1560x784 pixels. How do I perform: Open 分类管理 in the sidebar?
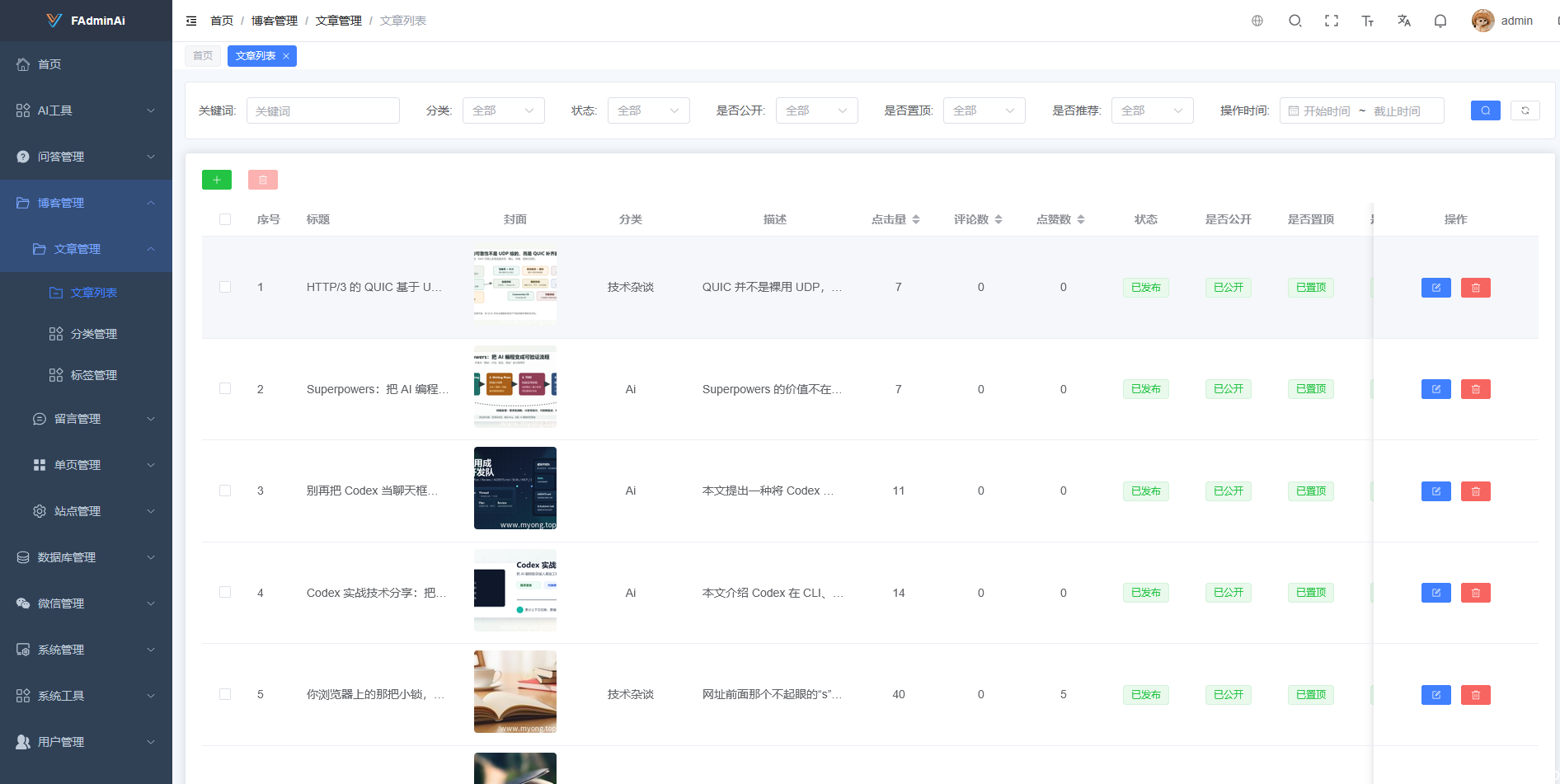tap(86, 334)
